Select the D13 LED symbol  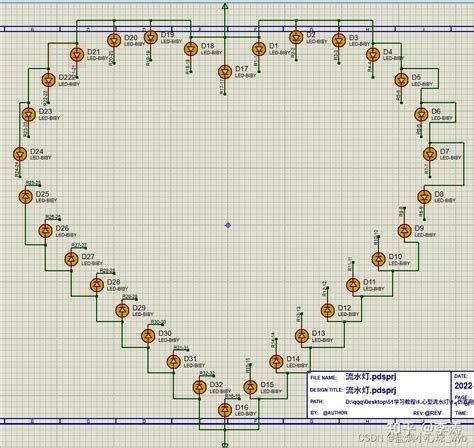tap(302, 336)
